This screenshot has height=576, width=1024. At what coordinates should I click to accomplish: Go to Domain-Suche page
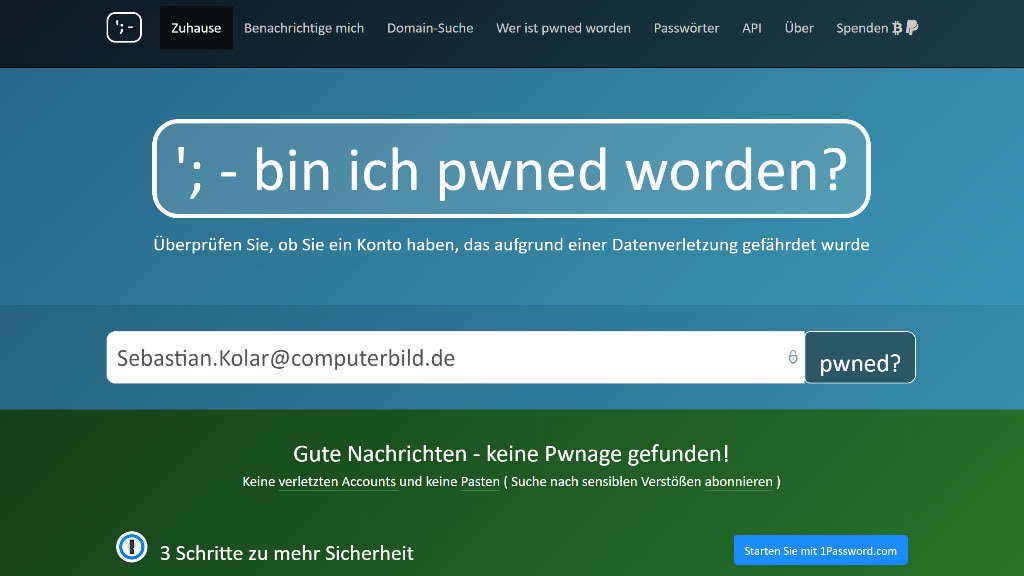point(430,28)
